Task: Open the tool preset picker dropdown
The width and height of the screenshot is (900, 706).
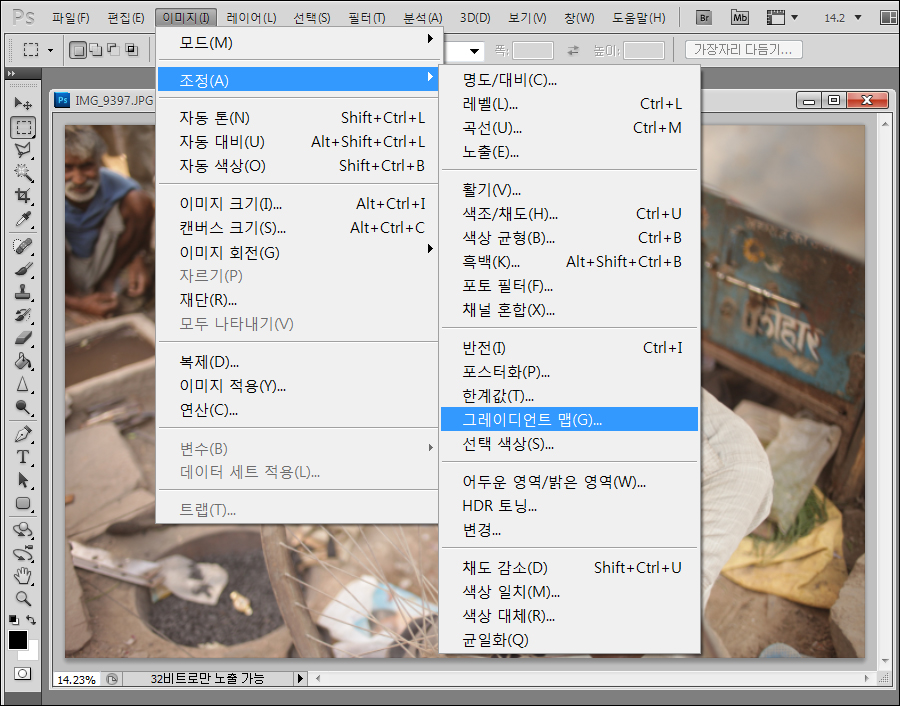Action: click(51, 51)
